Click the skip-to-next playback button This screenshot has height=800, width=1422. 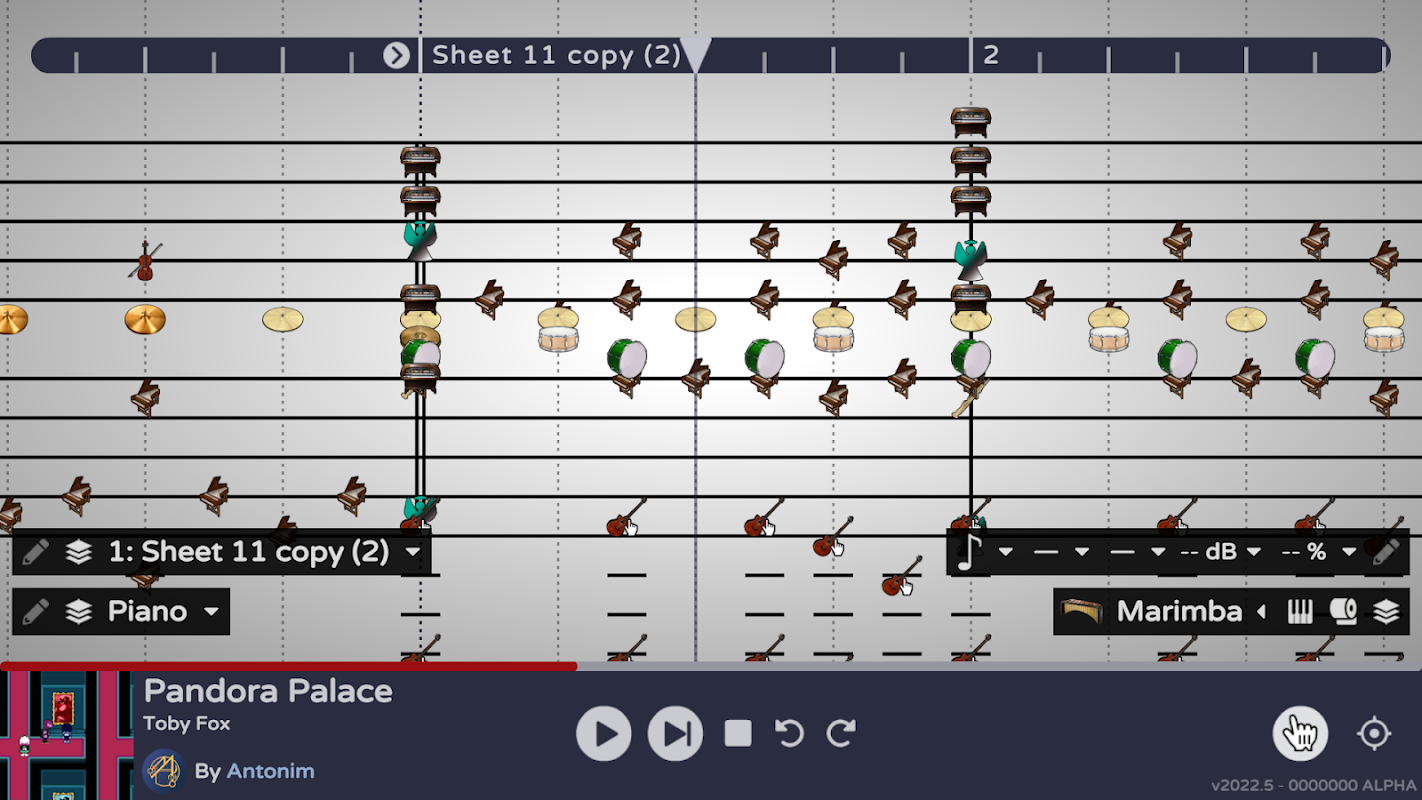click(x=676, y=734)
